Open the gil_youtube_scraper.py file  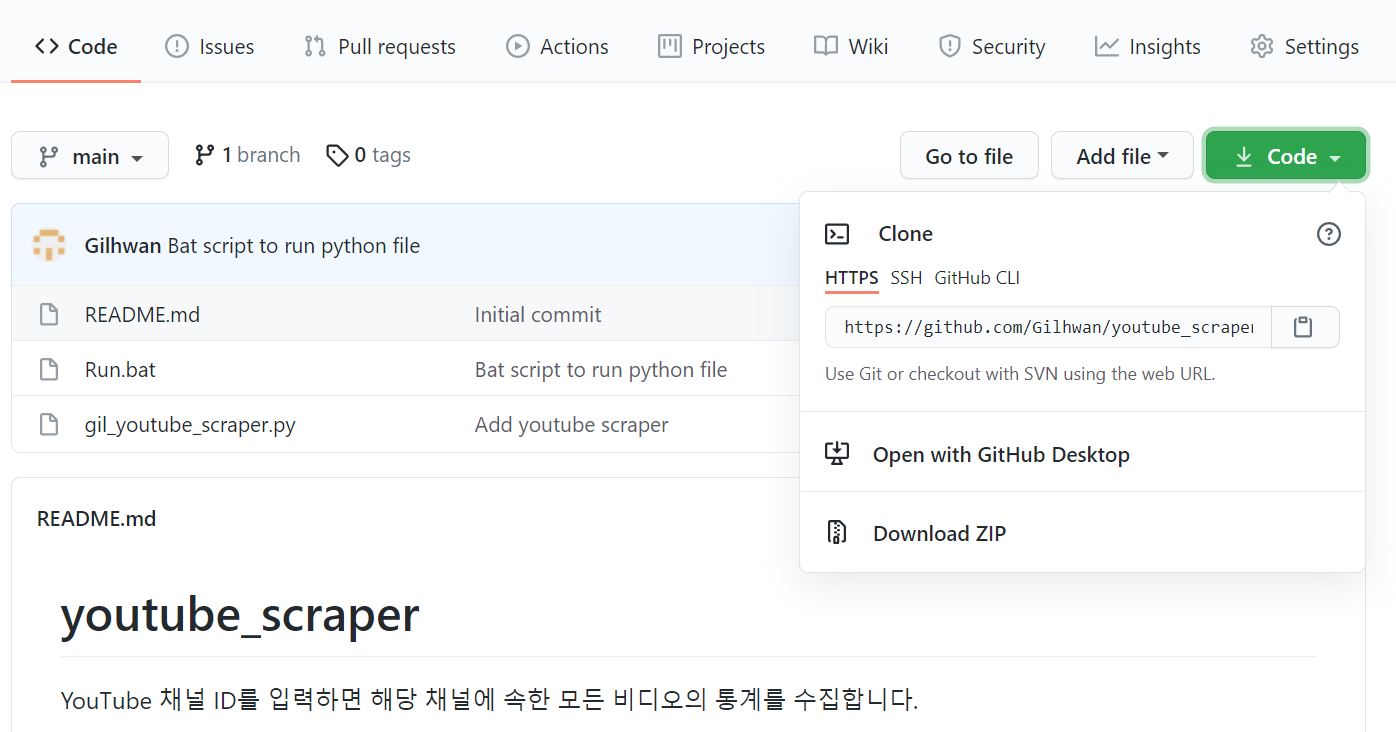(x=190, y=425)
